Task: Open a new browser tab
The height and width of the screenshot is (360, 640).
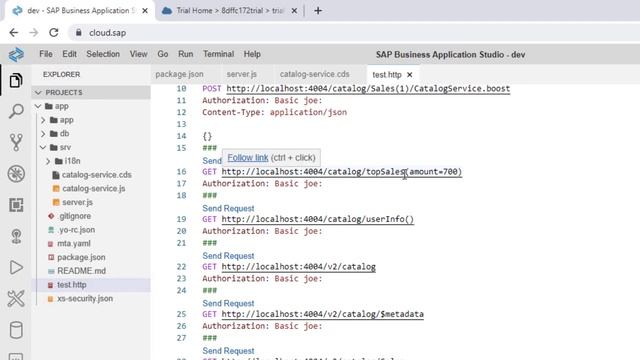Action: (318, 11)
